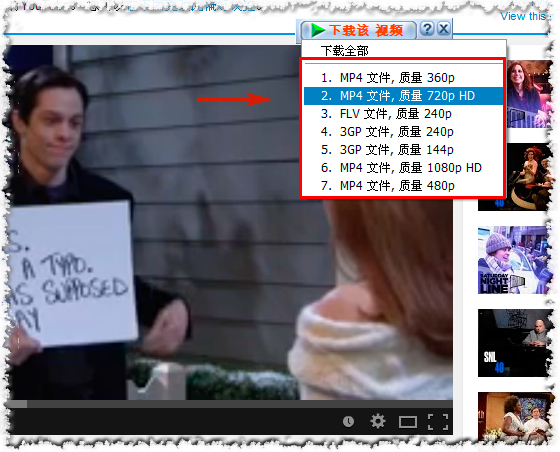Choose MP4 文件 质量 480p option
Screen dimensions: 560x452
point(403,186)
